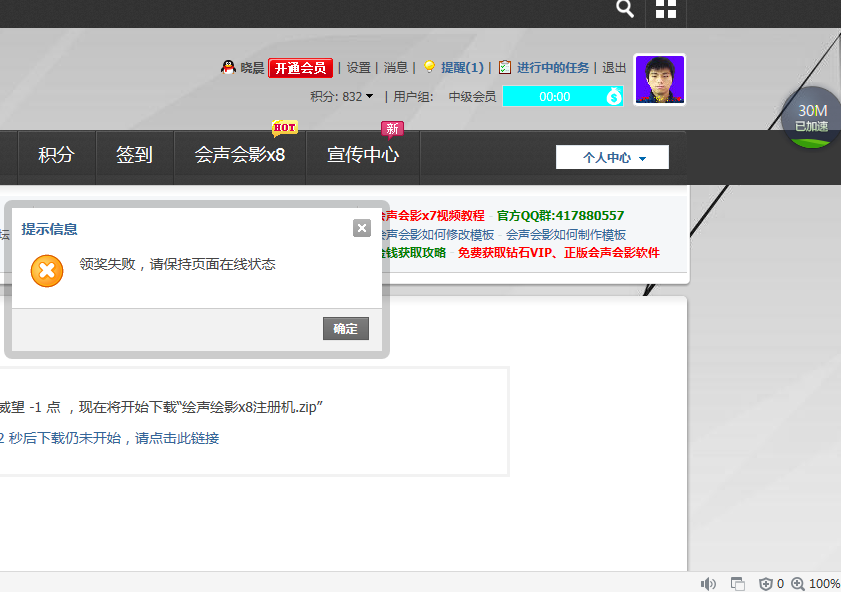Open reminders via the lightbulb 提醒 icon
This screenshot has width=841, height=592.
(428, 66)
